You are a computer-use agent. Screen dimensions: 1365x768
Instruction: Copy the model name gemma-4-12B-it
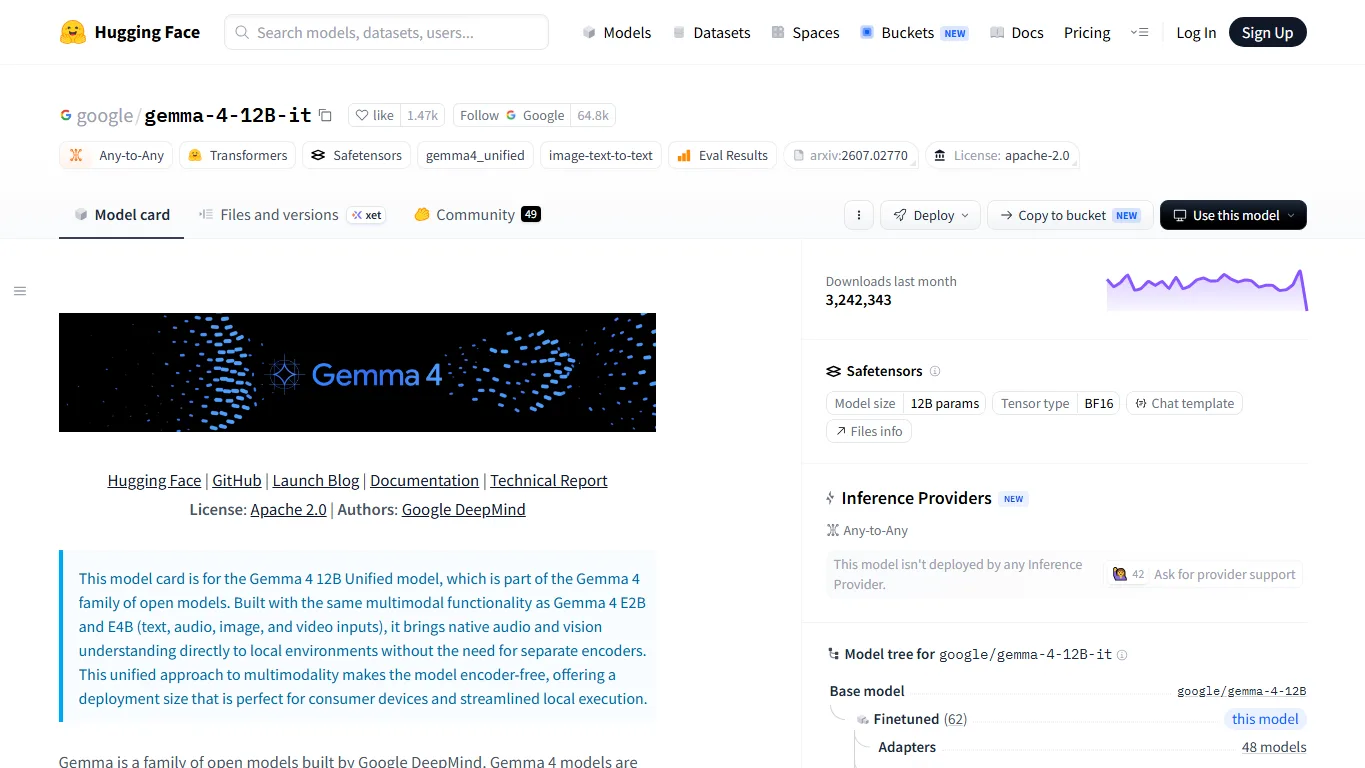tap(325, 115)
